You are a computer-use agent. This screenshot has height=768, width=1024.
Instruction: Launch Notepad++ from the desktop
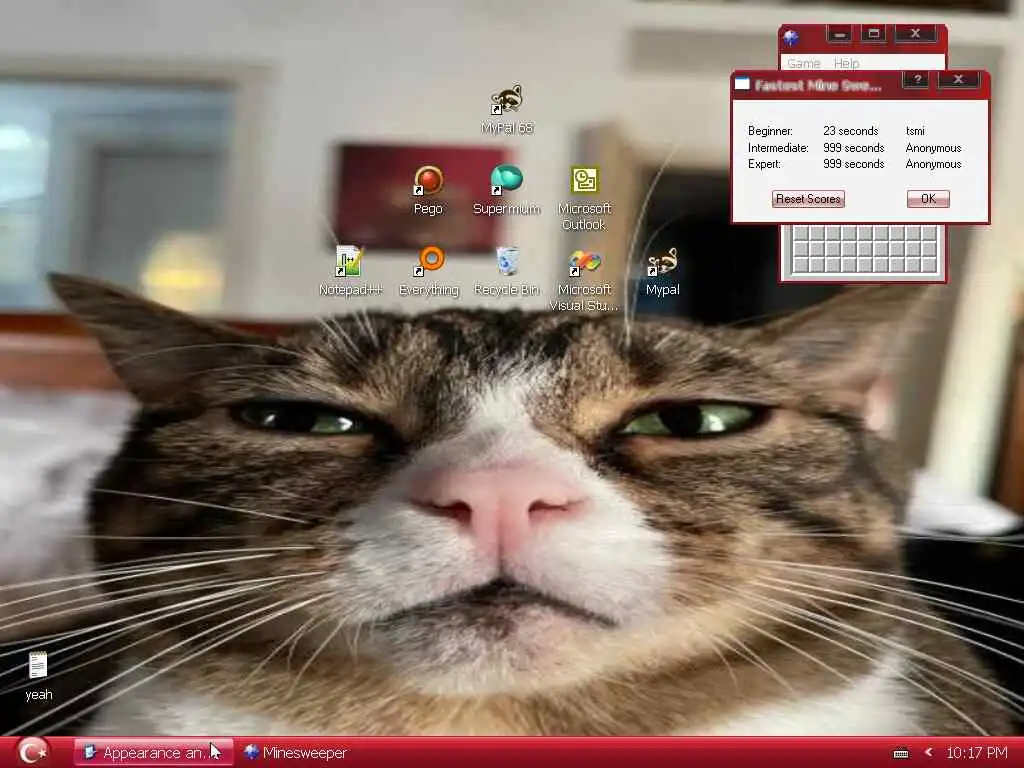pos(350,271)
